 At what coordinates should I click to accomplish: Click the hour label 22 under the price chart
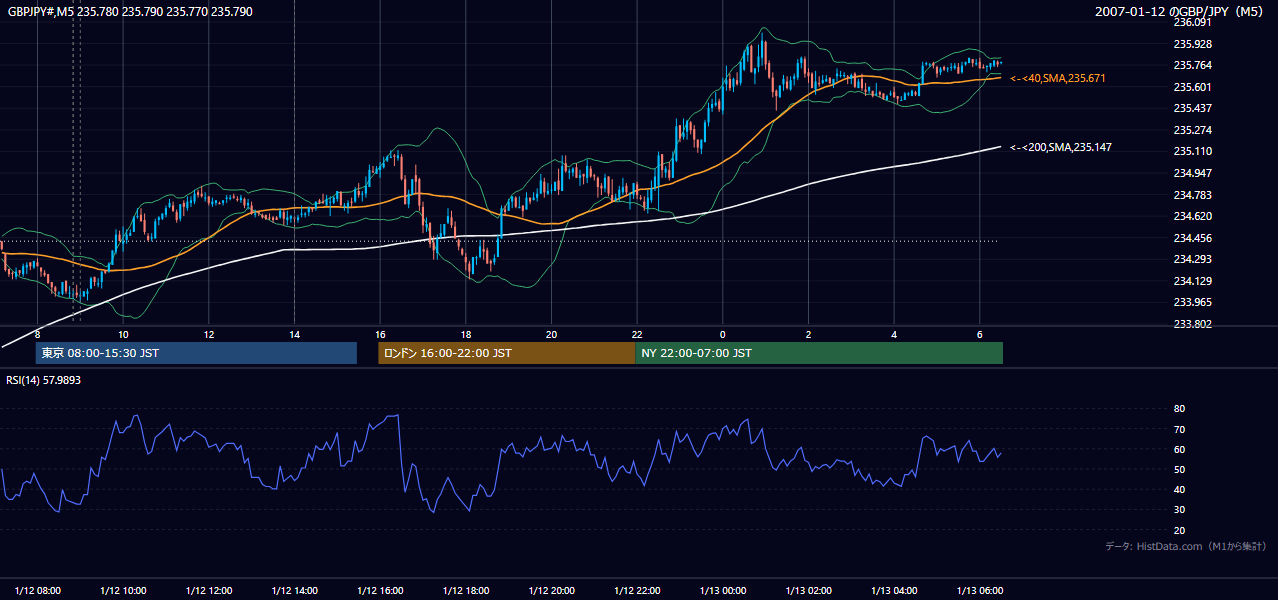pyautogui.click(x=637, y=334)
